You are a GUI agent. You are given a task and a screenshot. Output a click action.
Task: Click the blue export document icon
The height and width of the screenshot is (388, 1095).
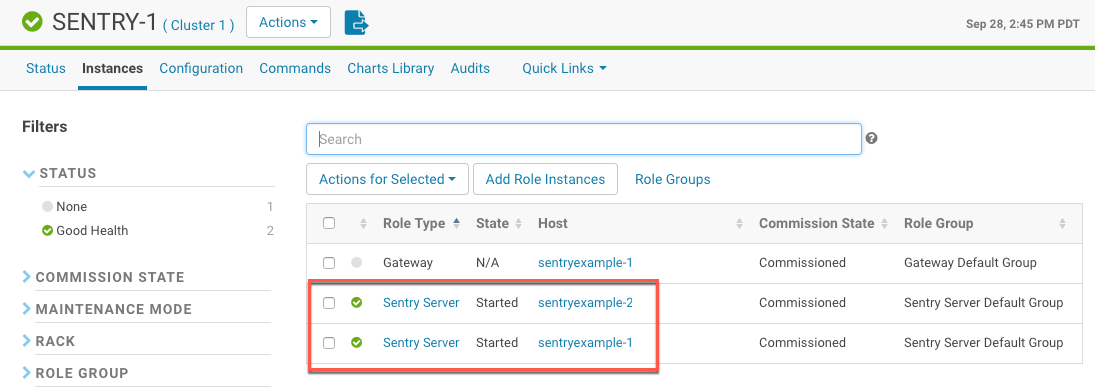(356, 23)
